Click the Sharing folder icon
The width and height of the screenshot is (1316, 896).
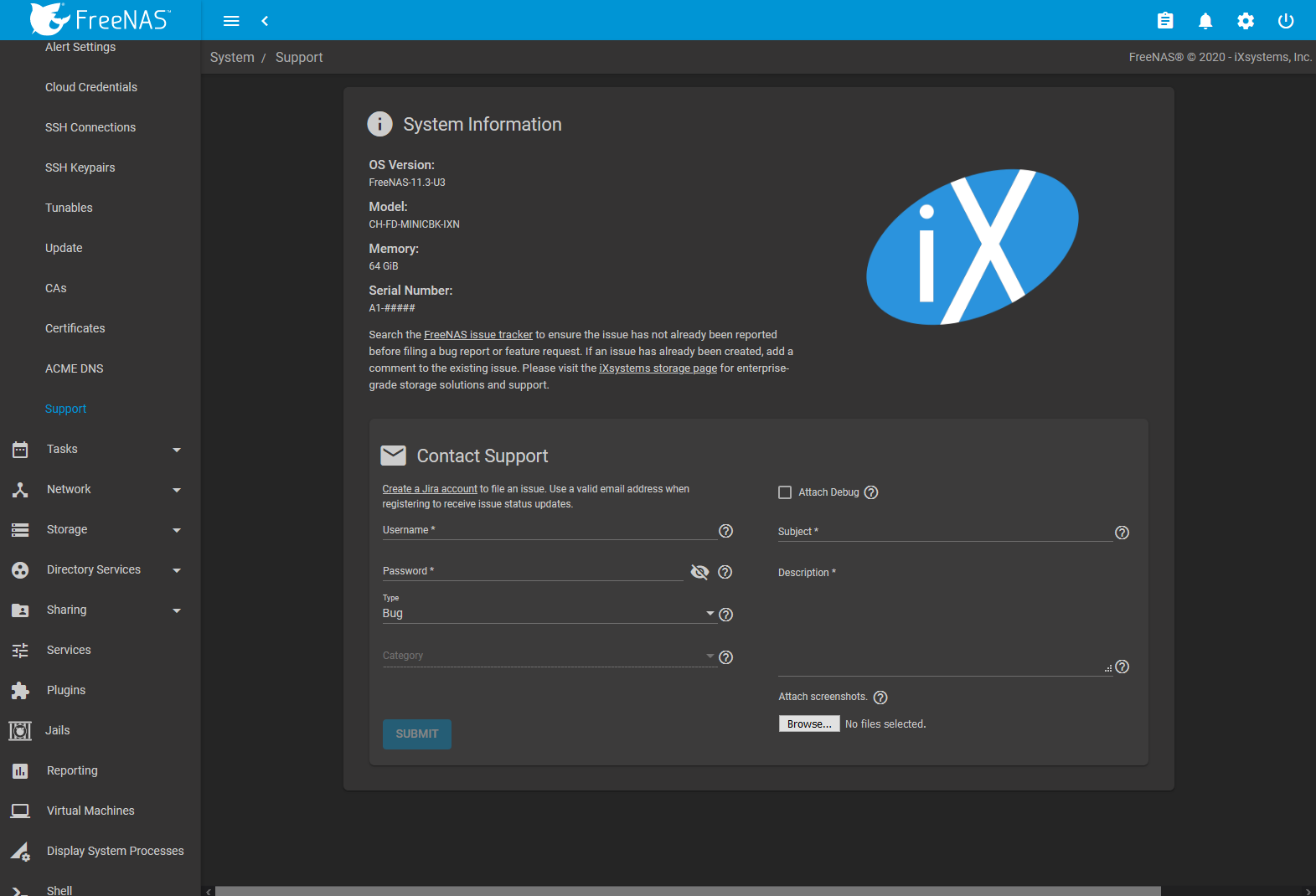pyautogui.click(x=20, y=610)
